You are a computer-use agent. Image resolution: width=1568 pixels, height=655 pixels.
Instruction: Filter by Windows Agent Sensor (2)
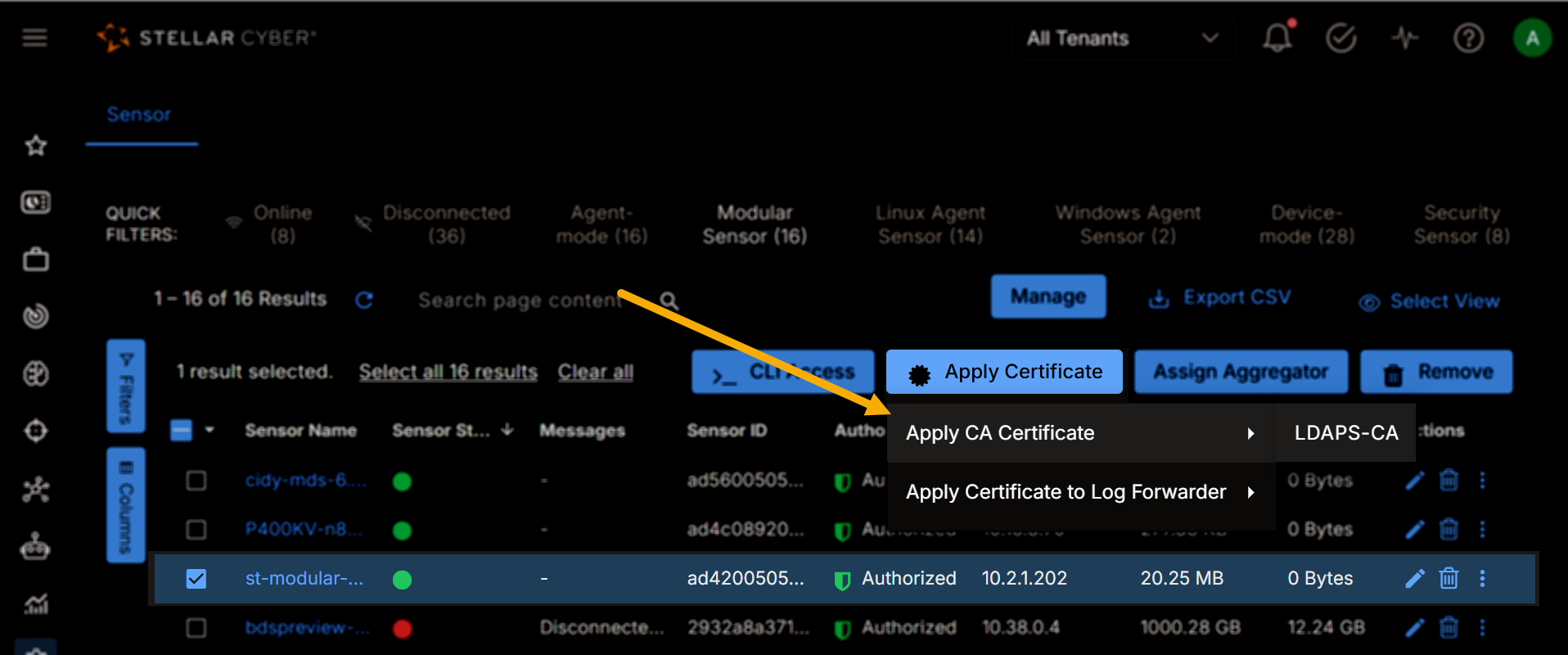[x=1128, y=224]
